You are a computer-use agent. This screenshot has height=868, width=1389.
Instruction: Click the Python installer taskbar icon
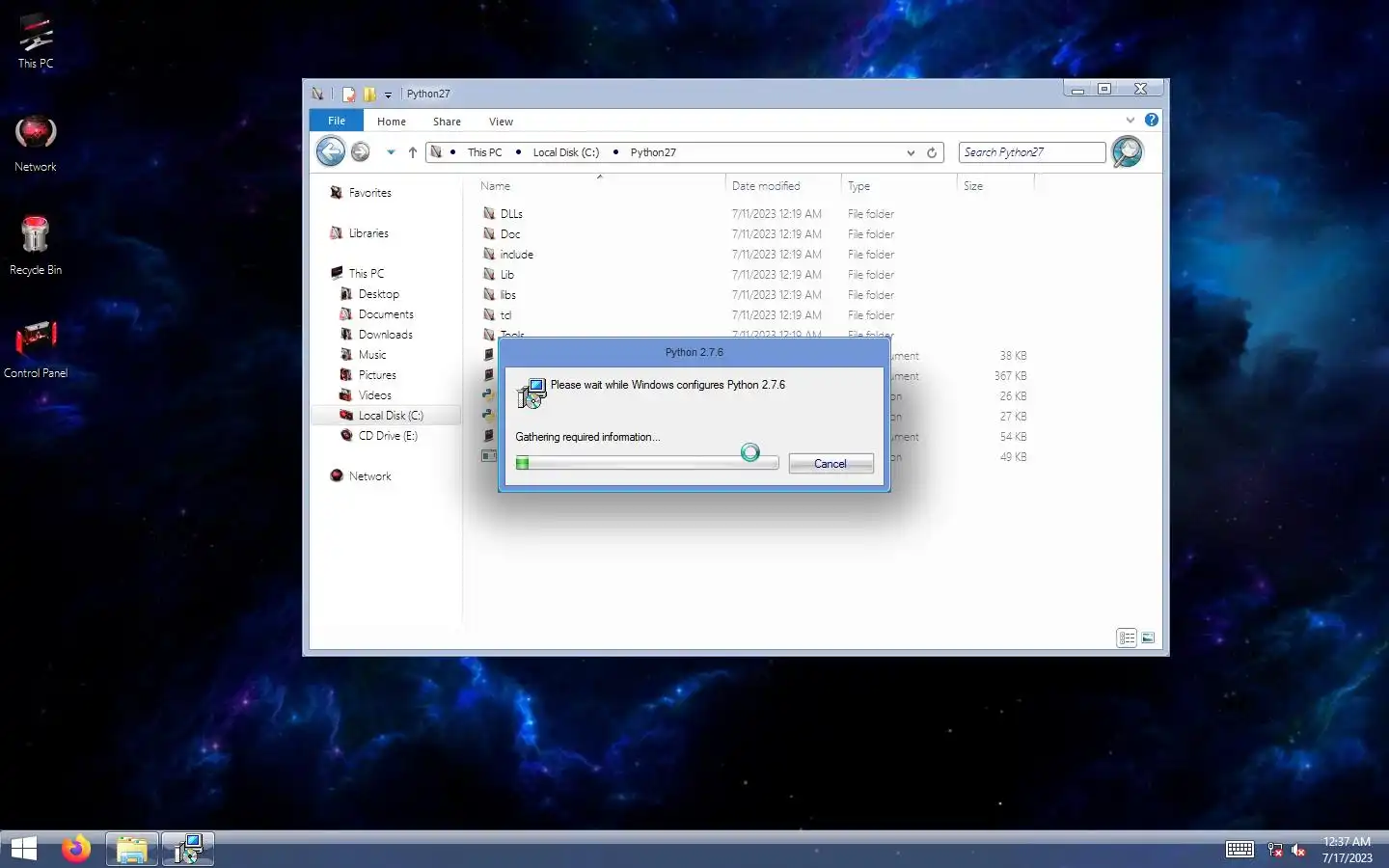187,849
